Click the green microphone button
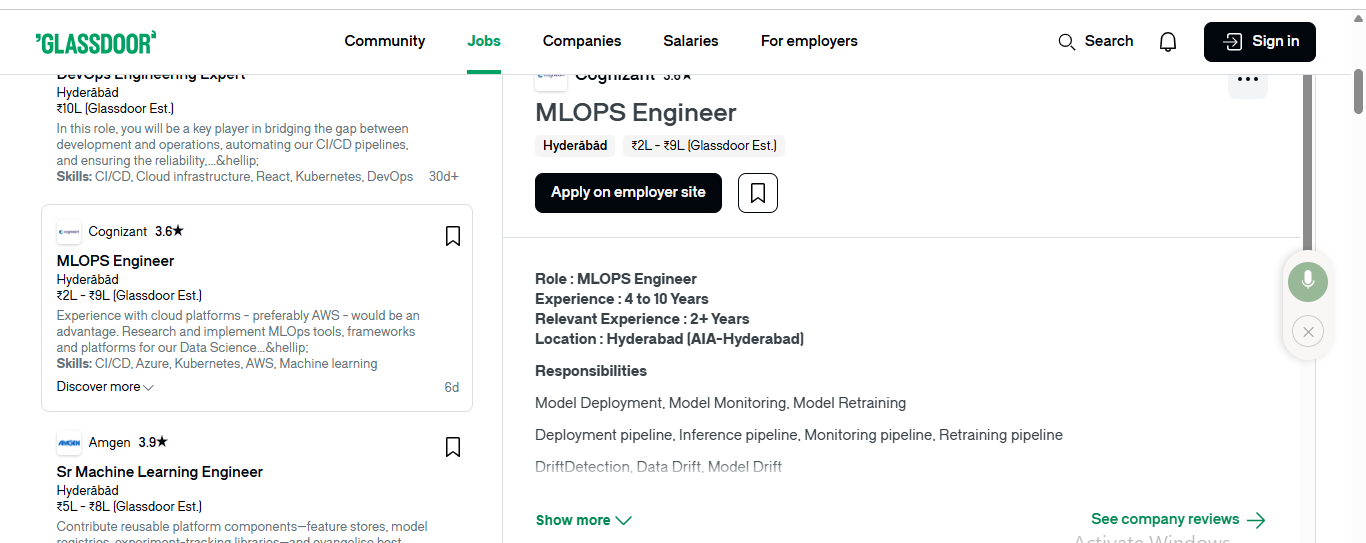The height and width of the screenshot is (543, 1366). pyautogui.click(x=1308, y=282)
